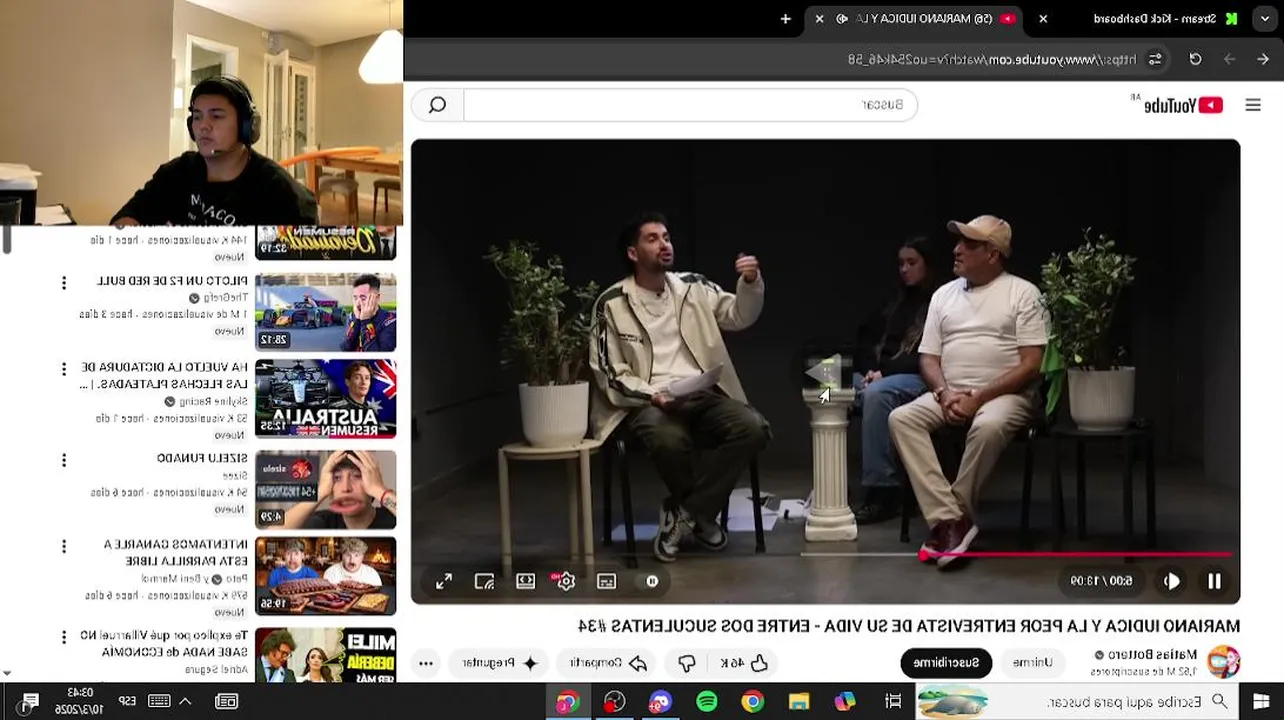This screenshot has height=720, width=1284.
Task: Open the Sizelu Funado video thumbnail
Action: coord(326,489)
